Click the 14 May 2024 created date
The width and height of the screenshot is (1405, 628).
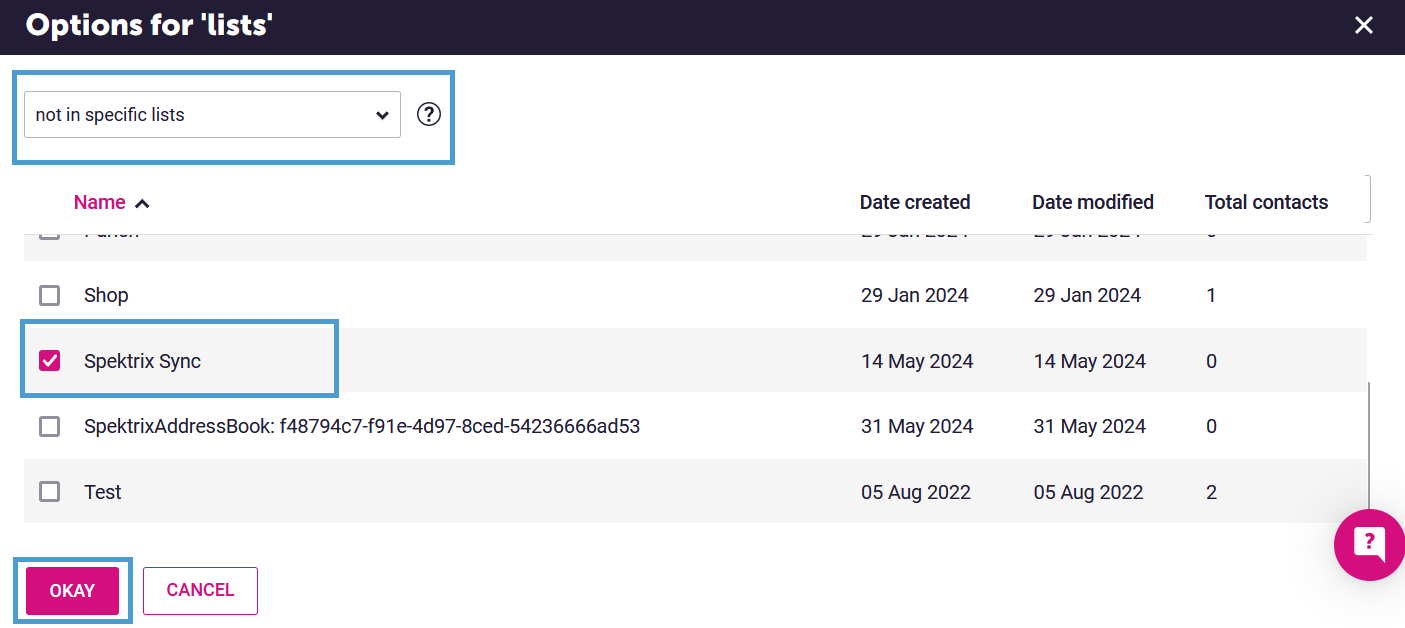917,361
